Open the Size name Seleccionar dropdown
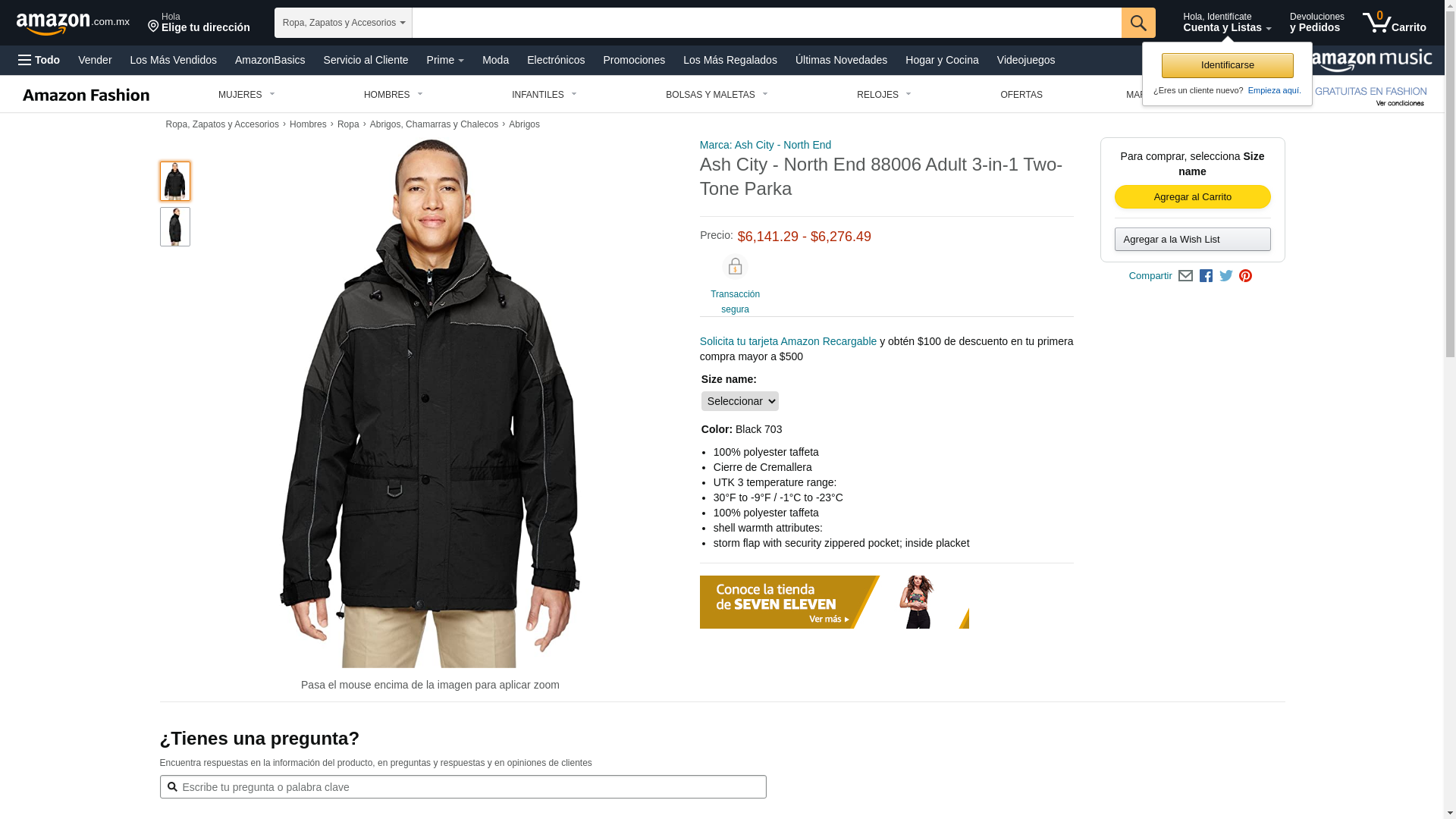This screenshot has width=1456, height=819. click(739, 401)
